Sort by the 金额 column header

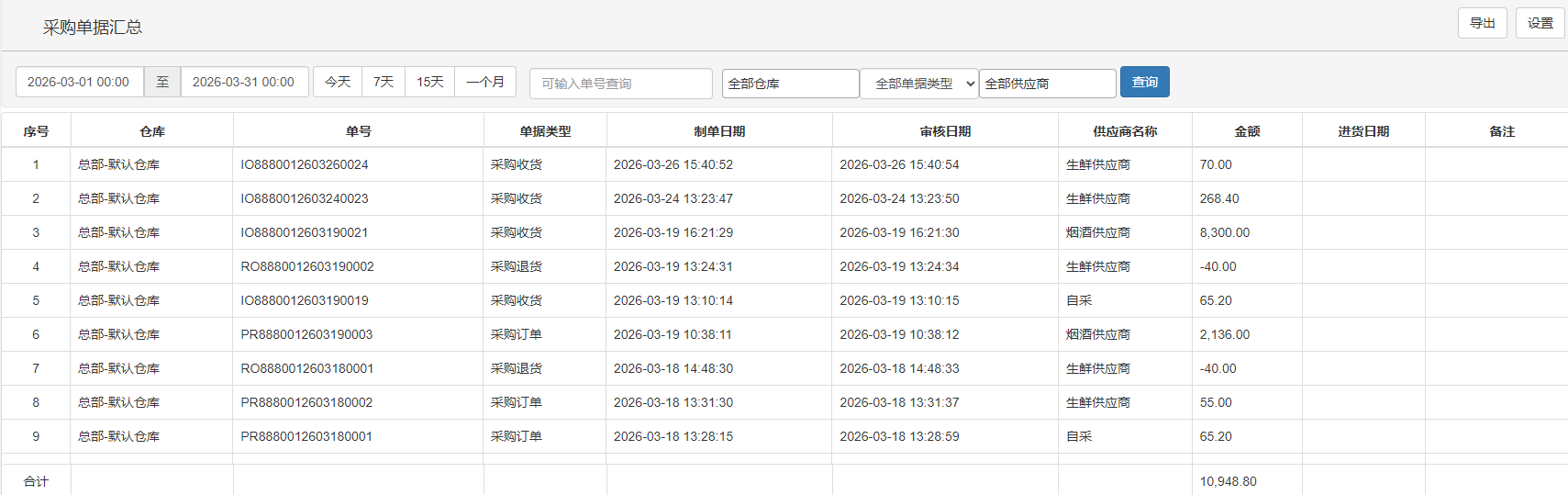1246,131
